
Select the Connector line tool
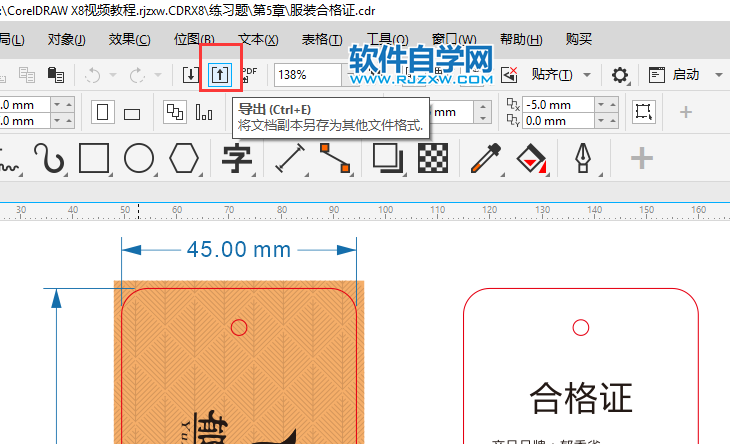[x=335, y=158]
